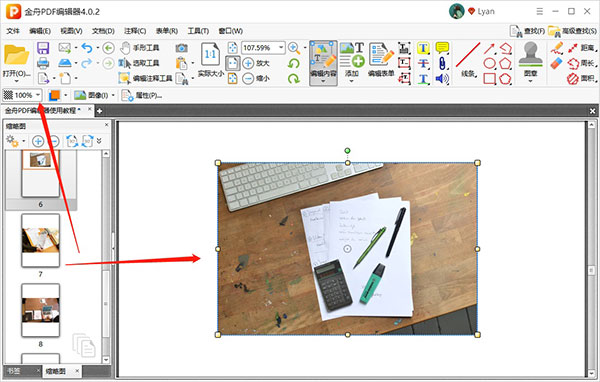Select the magnifier Zoom tool

click(x=294, y=48)
